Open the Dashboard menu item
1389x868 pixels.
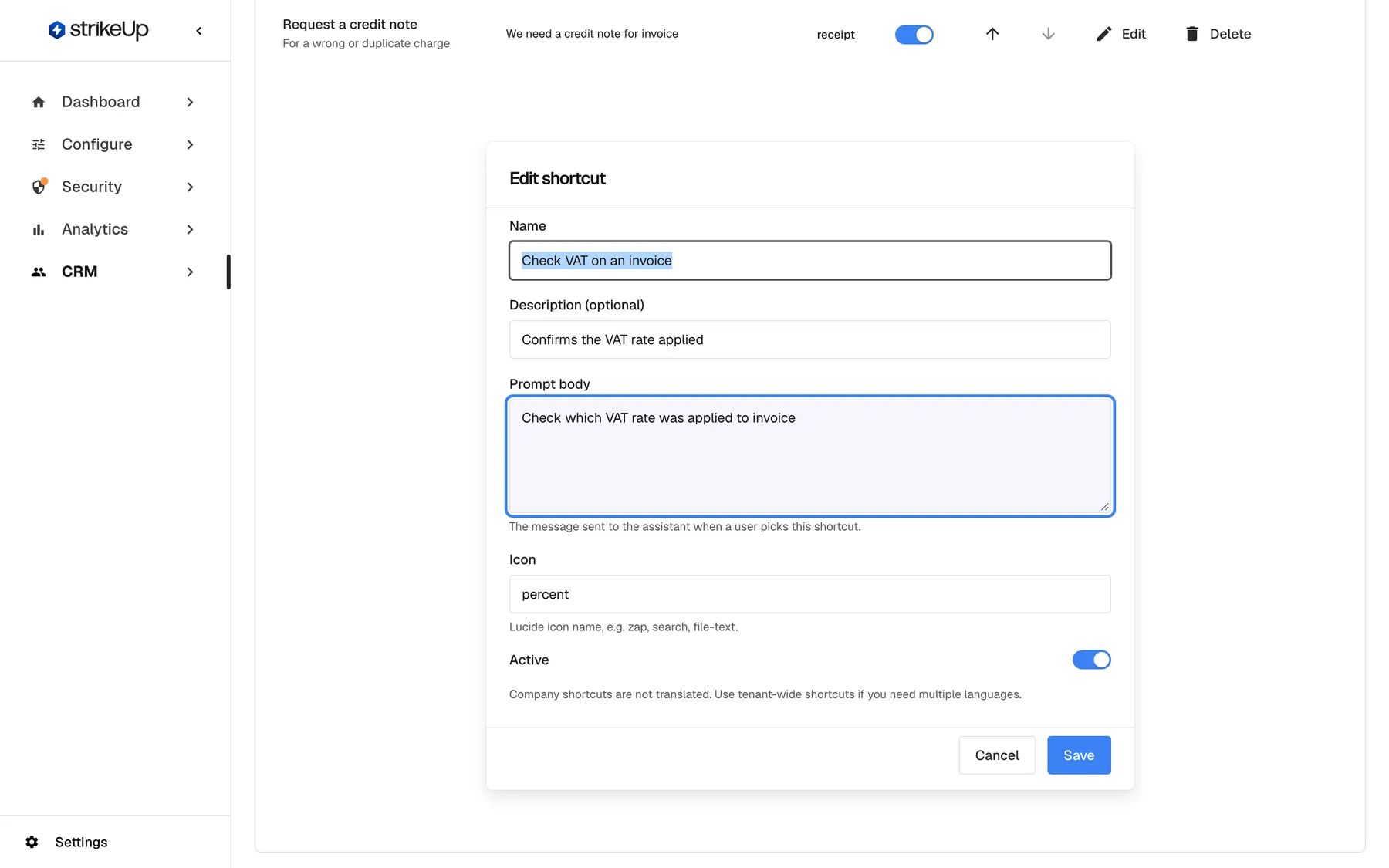coord(114,102)
